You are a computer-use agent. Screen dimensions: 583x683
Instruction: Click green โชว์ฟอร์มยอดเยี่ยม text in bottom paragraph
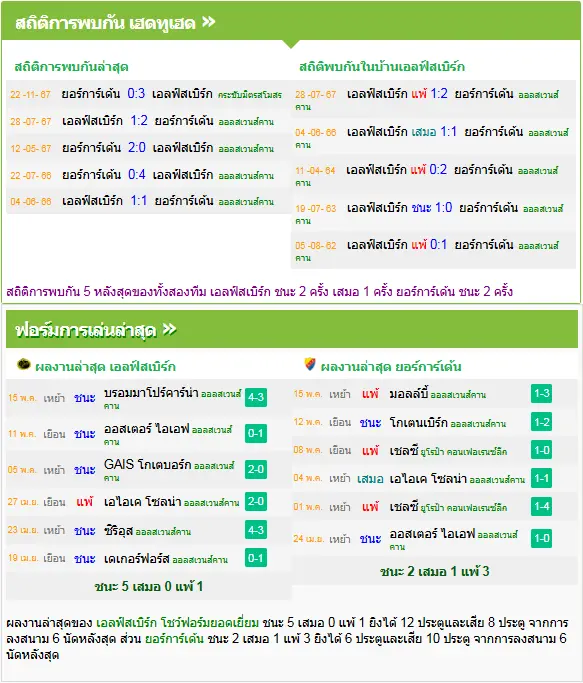210,623
